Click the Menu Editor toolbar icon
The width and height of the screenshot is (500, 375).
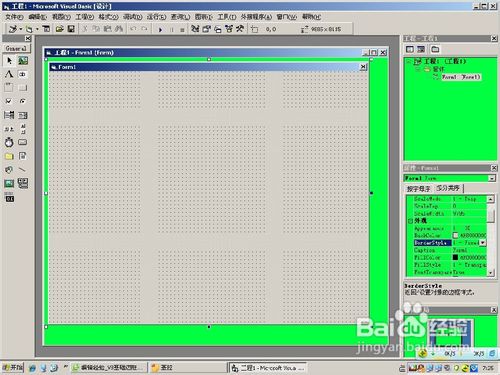(x=46, y=29)
